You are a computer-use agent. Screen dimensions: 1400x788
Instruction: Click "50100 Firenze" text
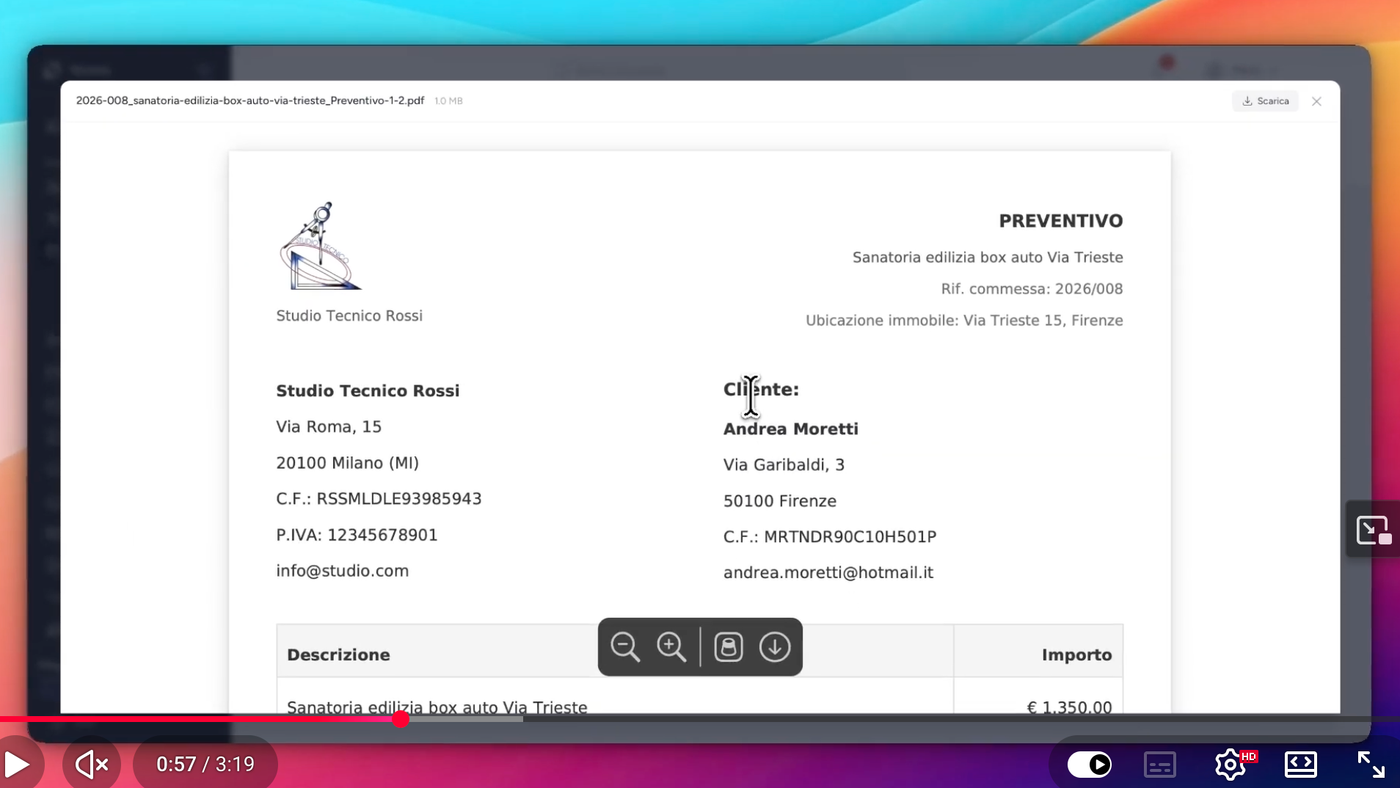[780, 501]
